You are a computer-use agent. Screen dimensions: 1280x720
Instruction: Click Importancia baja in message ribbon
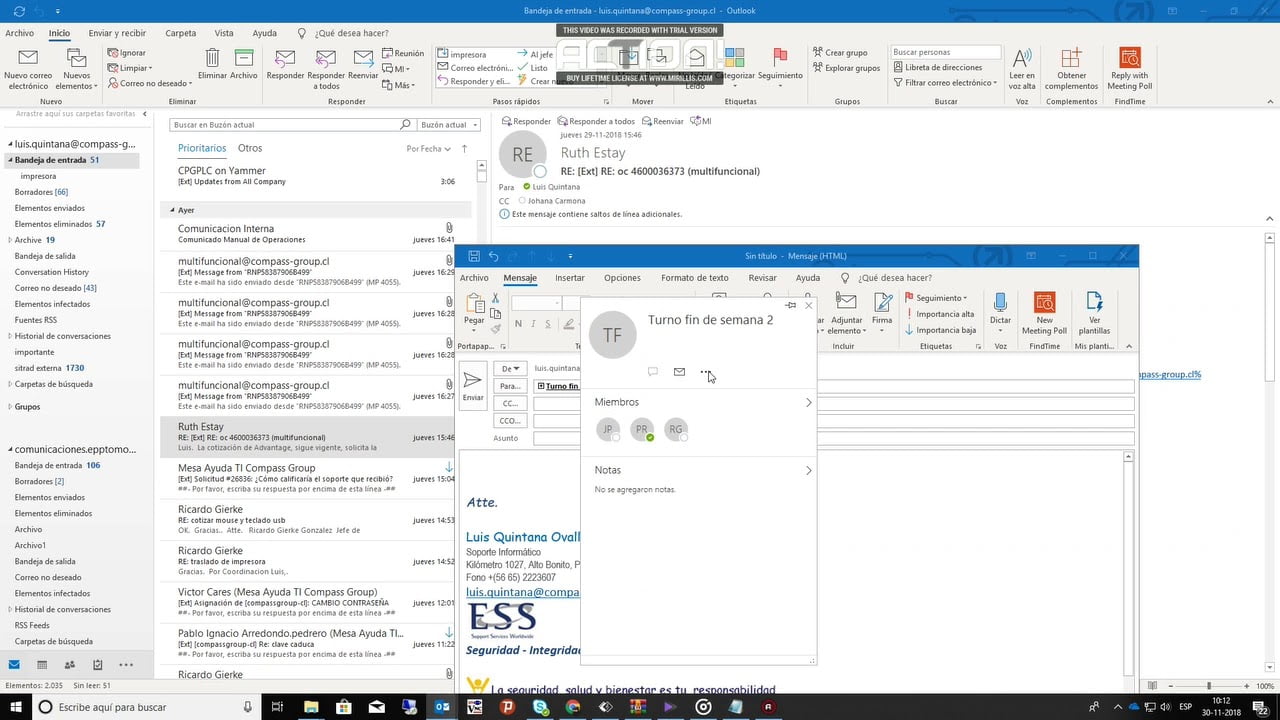(940, 330)
